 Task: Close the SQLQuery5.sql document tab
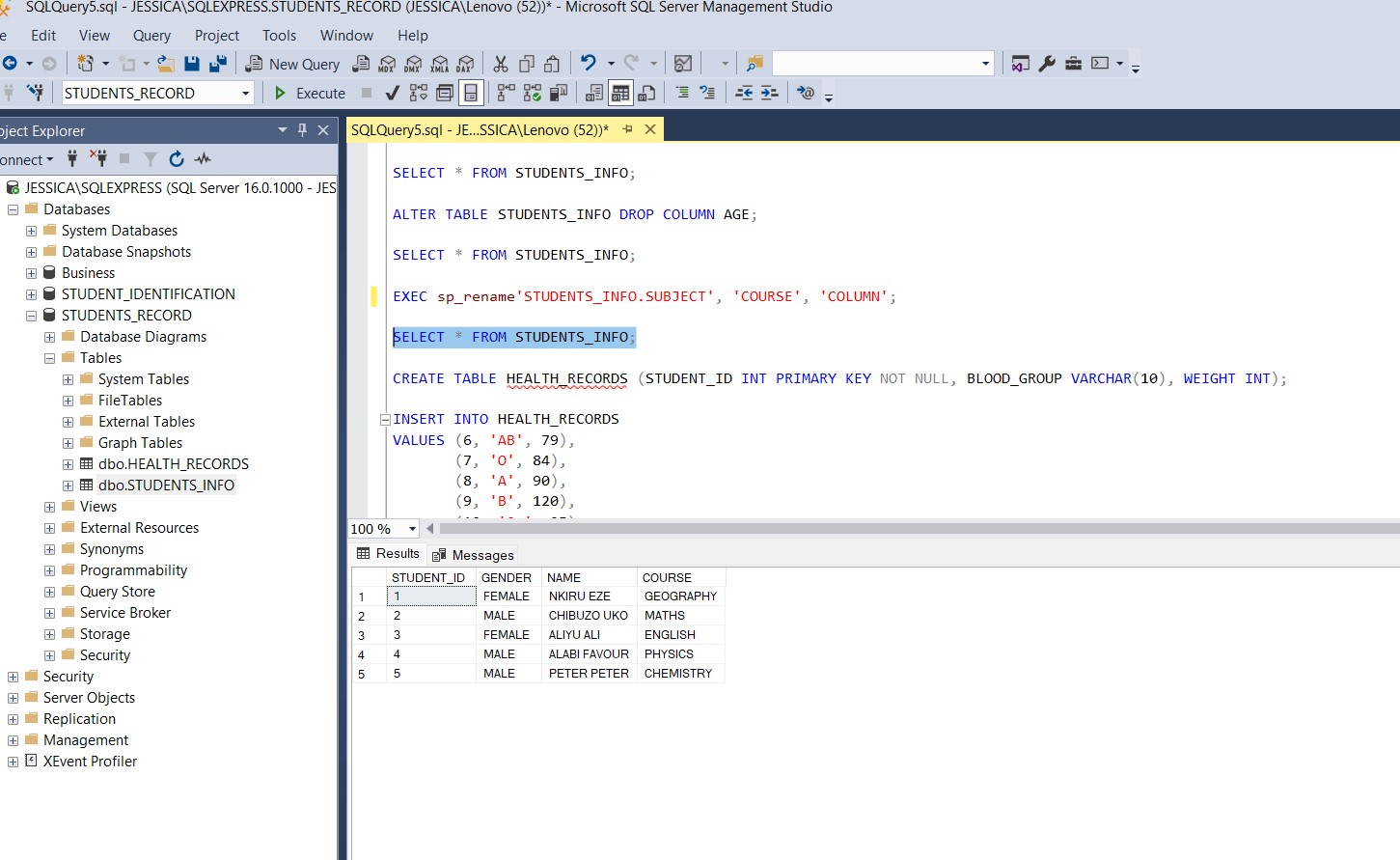650,128
